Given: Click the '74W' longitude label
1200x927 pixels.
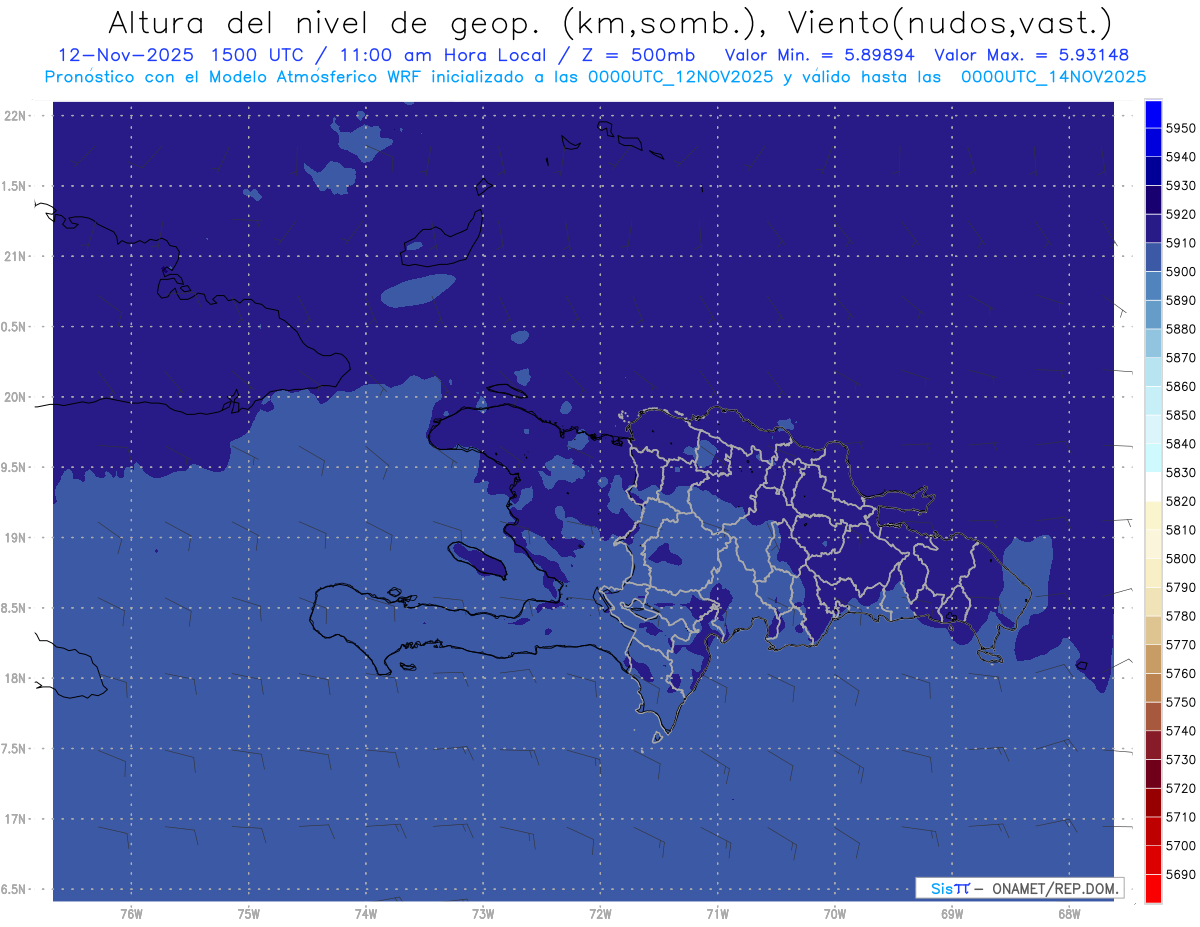Looking at the screenshot, I should 365,913.
